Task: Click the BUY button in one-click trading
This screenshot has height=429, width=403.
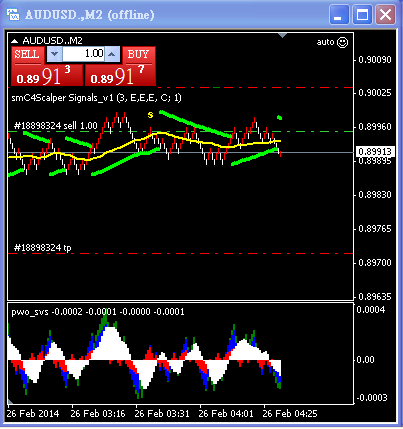Action: 139,55
